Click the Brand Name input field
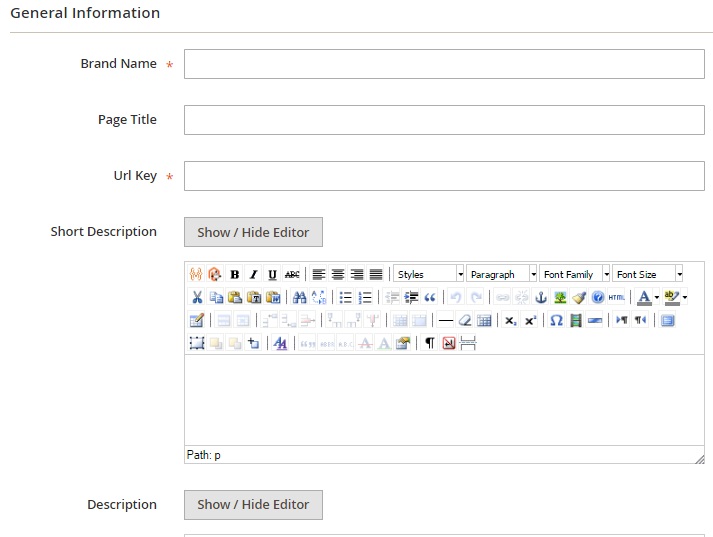 click(x=444, y=64)
